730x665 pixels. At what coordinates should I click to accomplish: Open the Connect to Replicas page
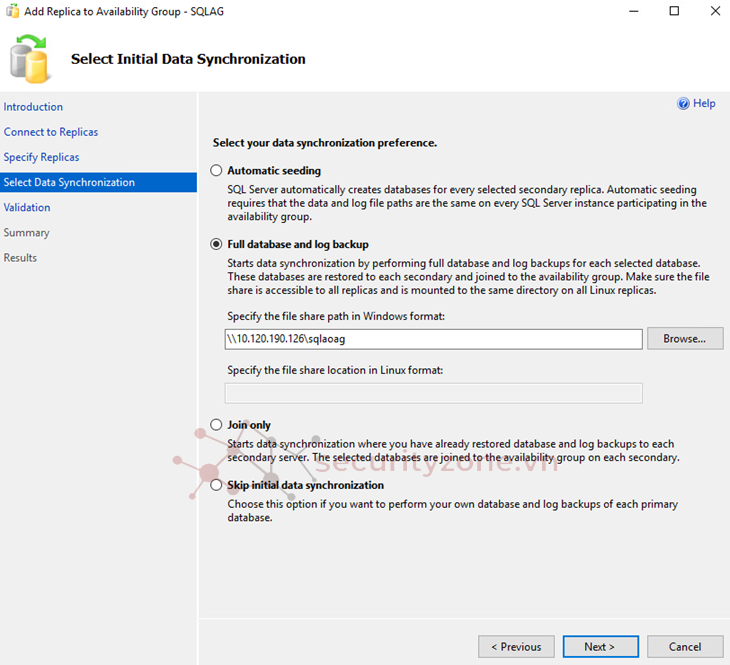[x=51, y=132]
